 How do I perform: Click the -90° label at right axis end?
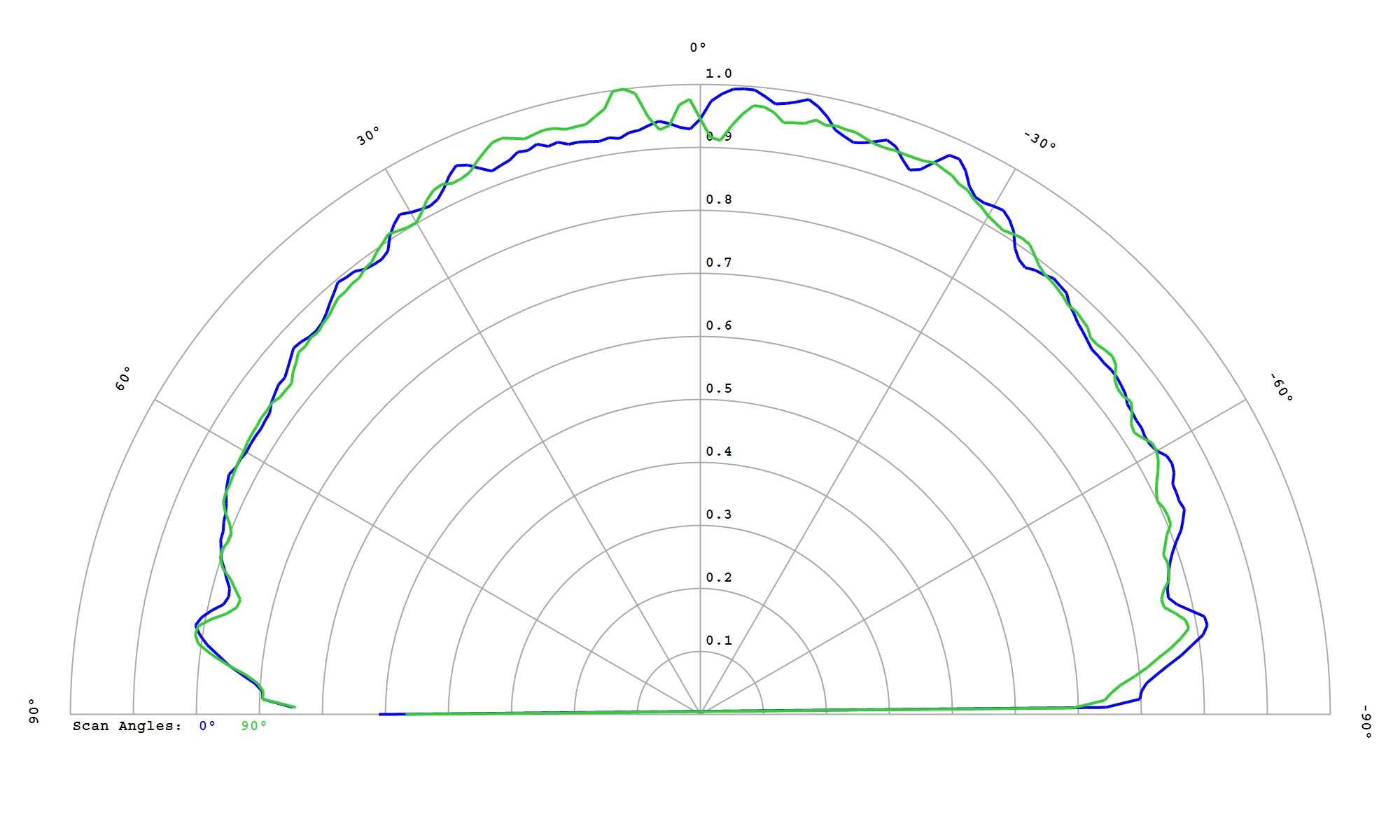click(x=1366, y=722)
